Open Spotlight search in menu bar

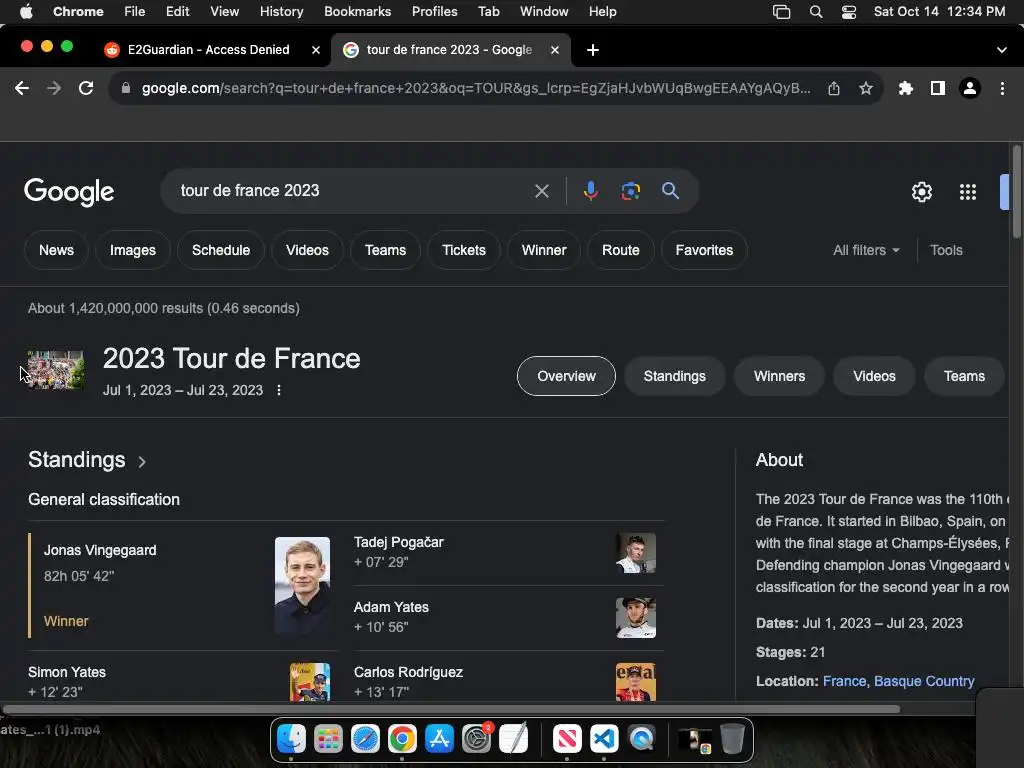[816, 12]
